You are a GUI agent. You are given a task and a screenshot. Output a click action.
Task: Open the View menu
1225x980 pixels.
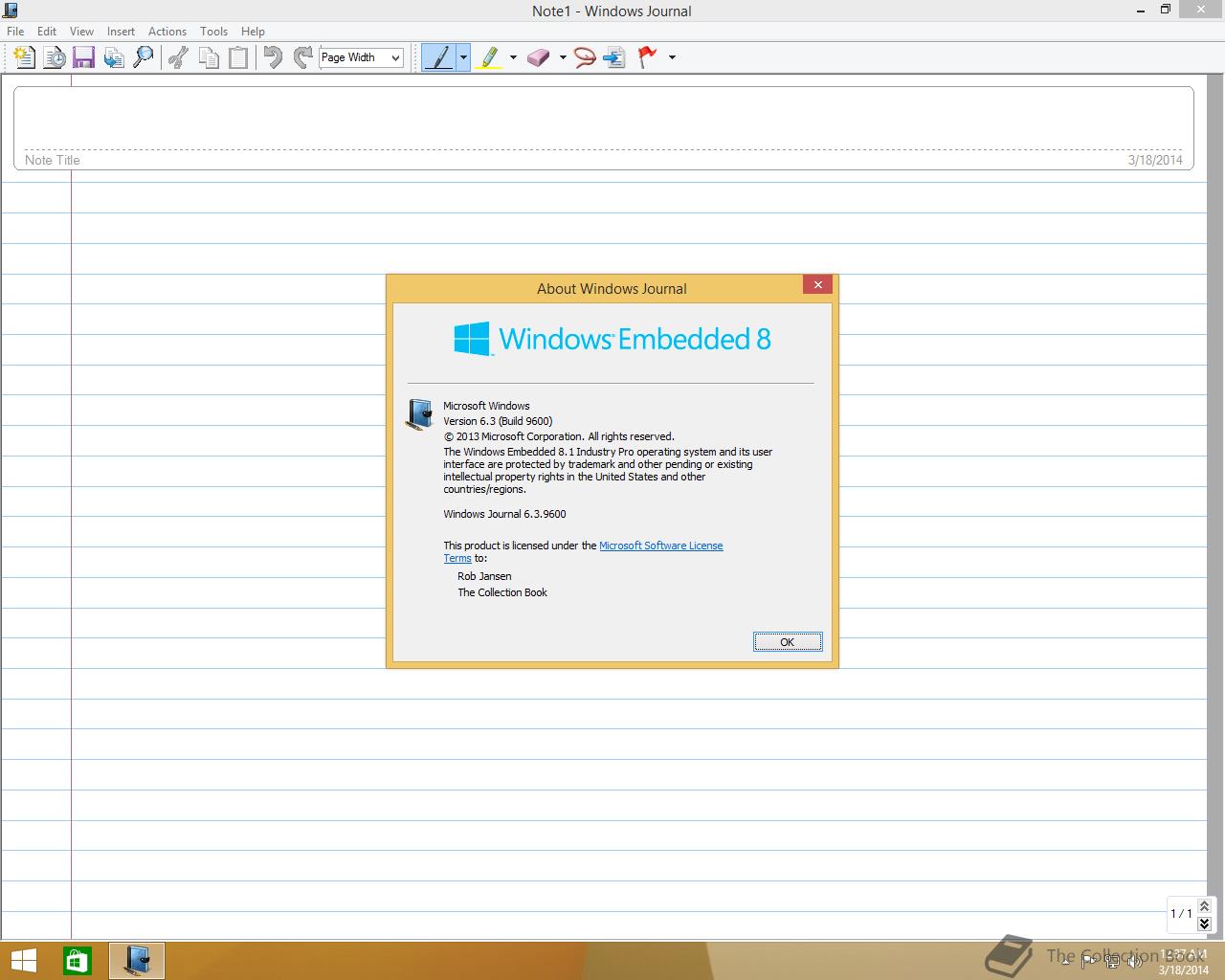pos(81,32)
